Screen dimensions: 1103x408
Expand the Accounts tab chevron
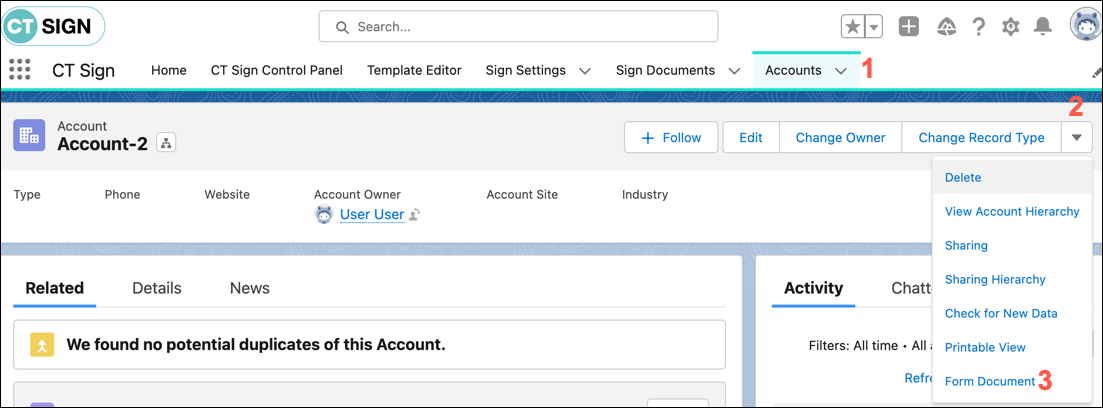841,71
